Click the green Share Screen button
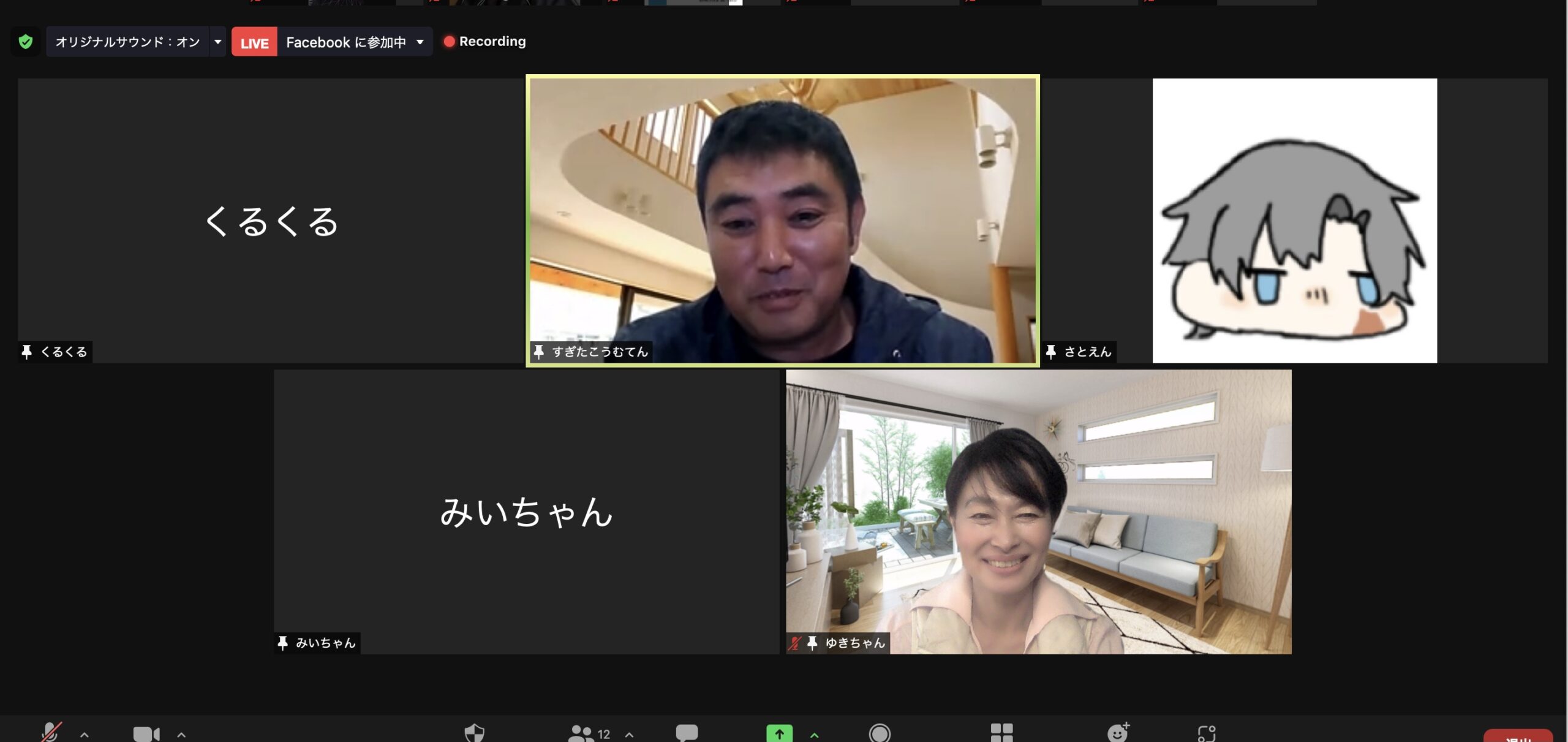This screenshot has width=1568, height=742. (x=779, y=733)
